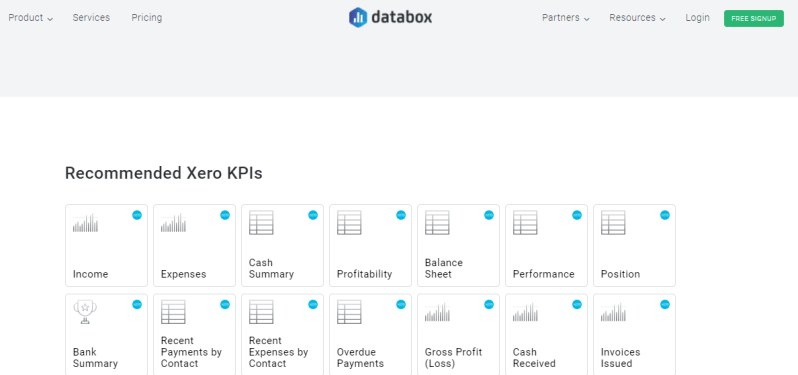Select the Bank Summary label

[x=95, y=358]
